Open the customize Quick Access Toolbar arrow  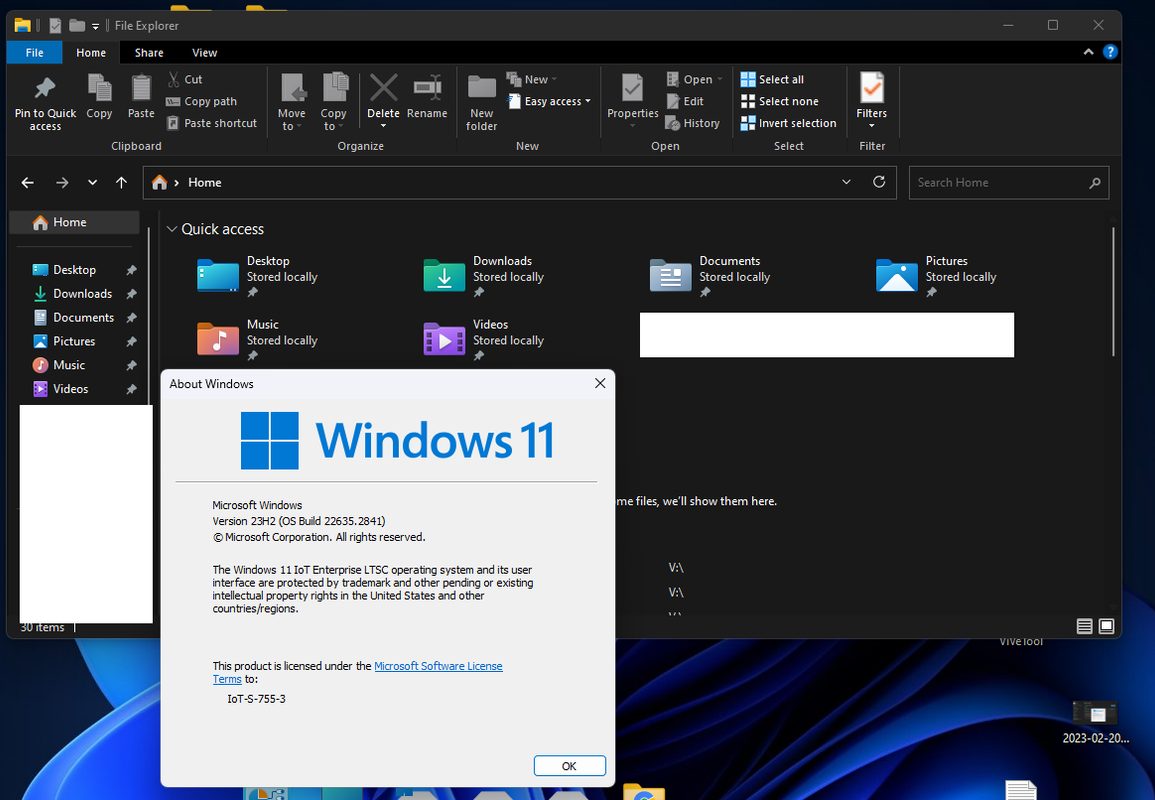pos(95,26)
